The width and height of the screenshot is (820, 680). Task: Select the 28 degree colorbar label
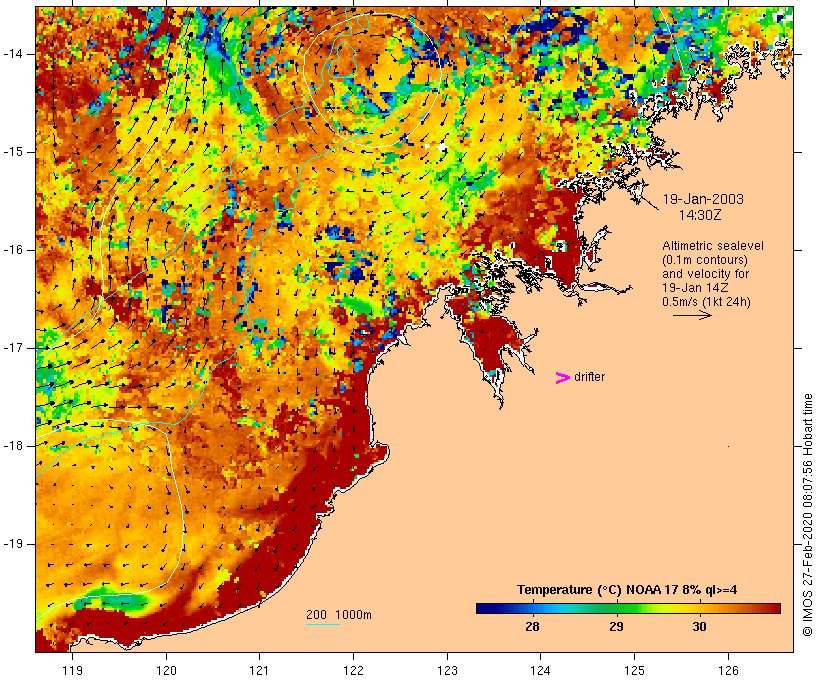point(532,627)
